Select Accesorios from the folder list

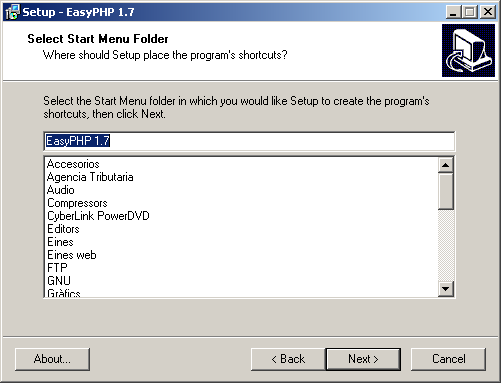point(73,164)
